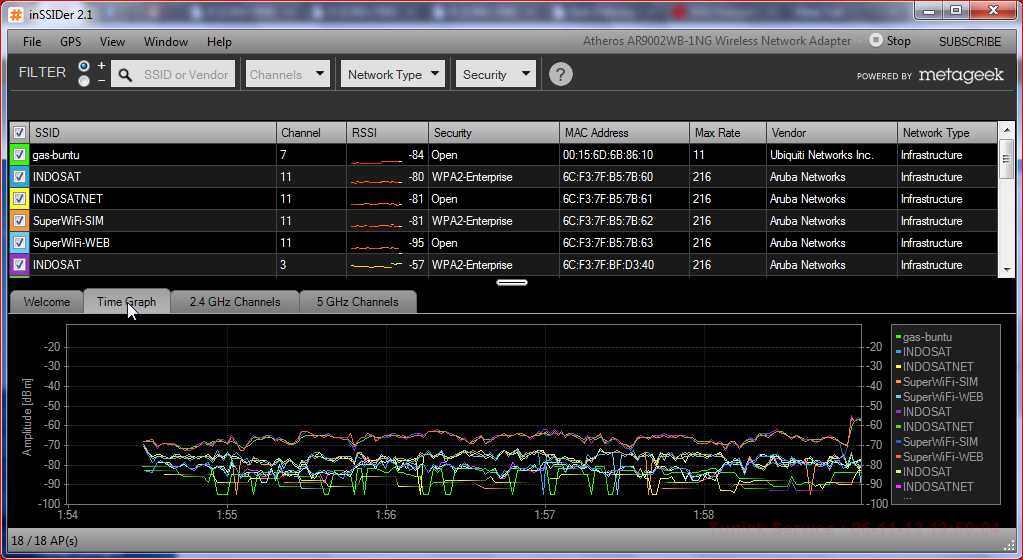Uncheck the INDOSATNET row checkbox
Image resolution: width=1023 pixels, height=560 pixels.
coord(20,199)
